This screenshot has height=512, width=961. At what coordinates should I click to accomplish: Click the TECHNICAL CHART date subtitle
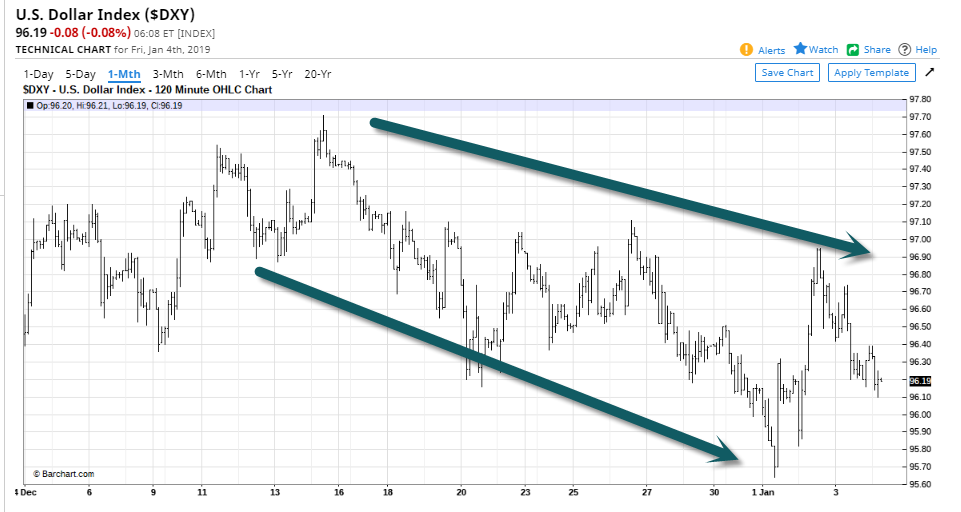[x=113, y=50]
